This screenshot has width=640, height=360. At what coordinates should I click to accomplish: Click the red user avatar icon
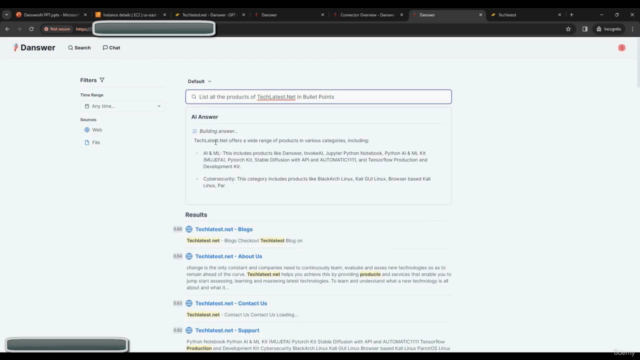coord(622,48)
